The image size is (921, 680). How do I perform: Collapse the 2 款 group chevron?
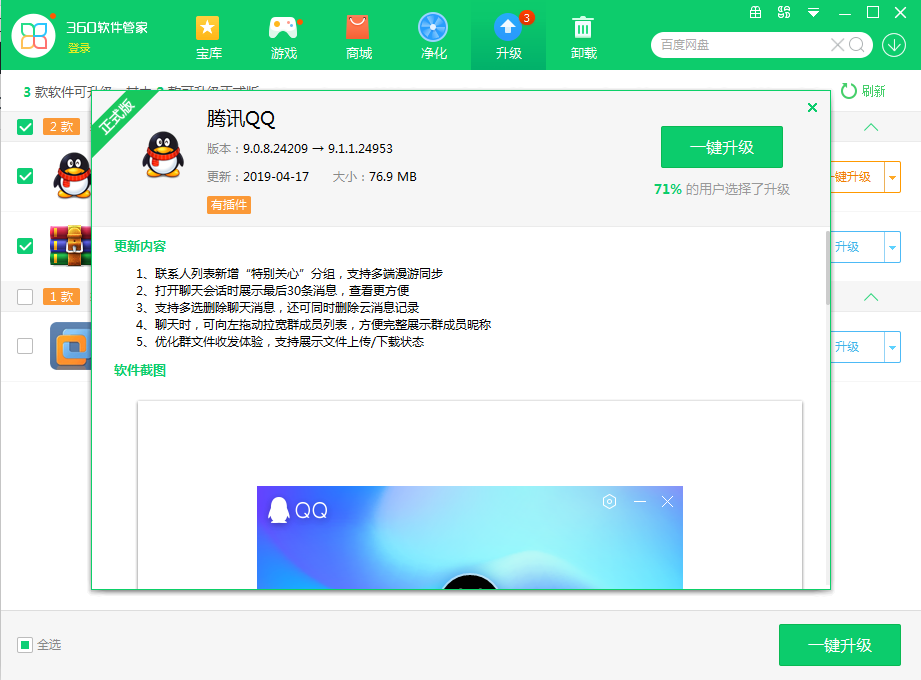pyautogui.click(x=871, y=127)
